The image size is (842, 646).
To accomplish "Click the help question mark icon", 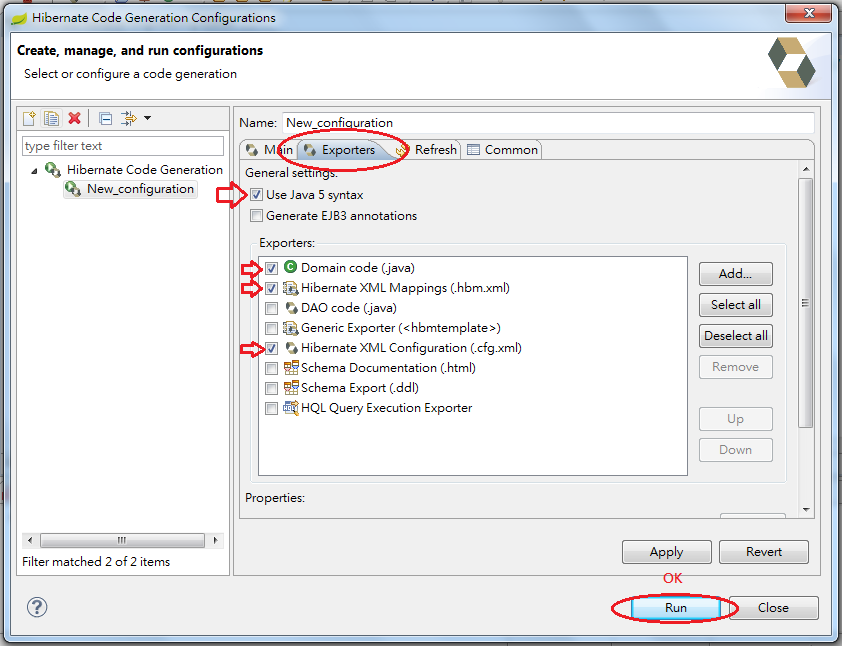I will (37, 607).
